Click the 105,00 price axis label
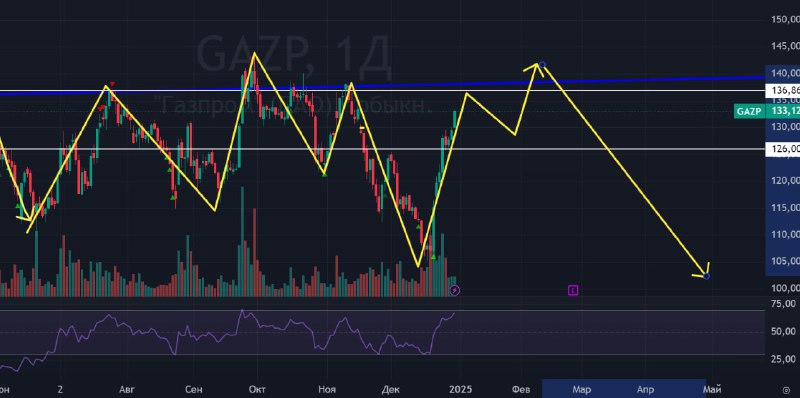The width and height of the screenshot is (800, 398). click(x=786, y=261)
